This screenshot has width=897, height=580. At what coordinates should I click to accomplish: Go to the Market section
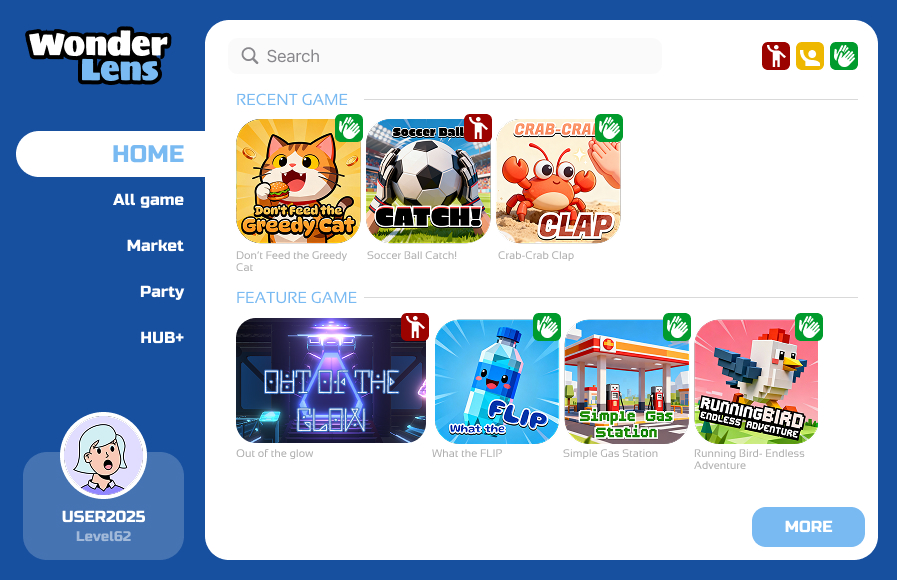(155, 245)
